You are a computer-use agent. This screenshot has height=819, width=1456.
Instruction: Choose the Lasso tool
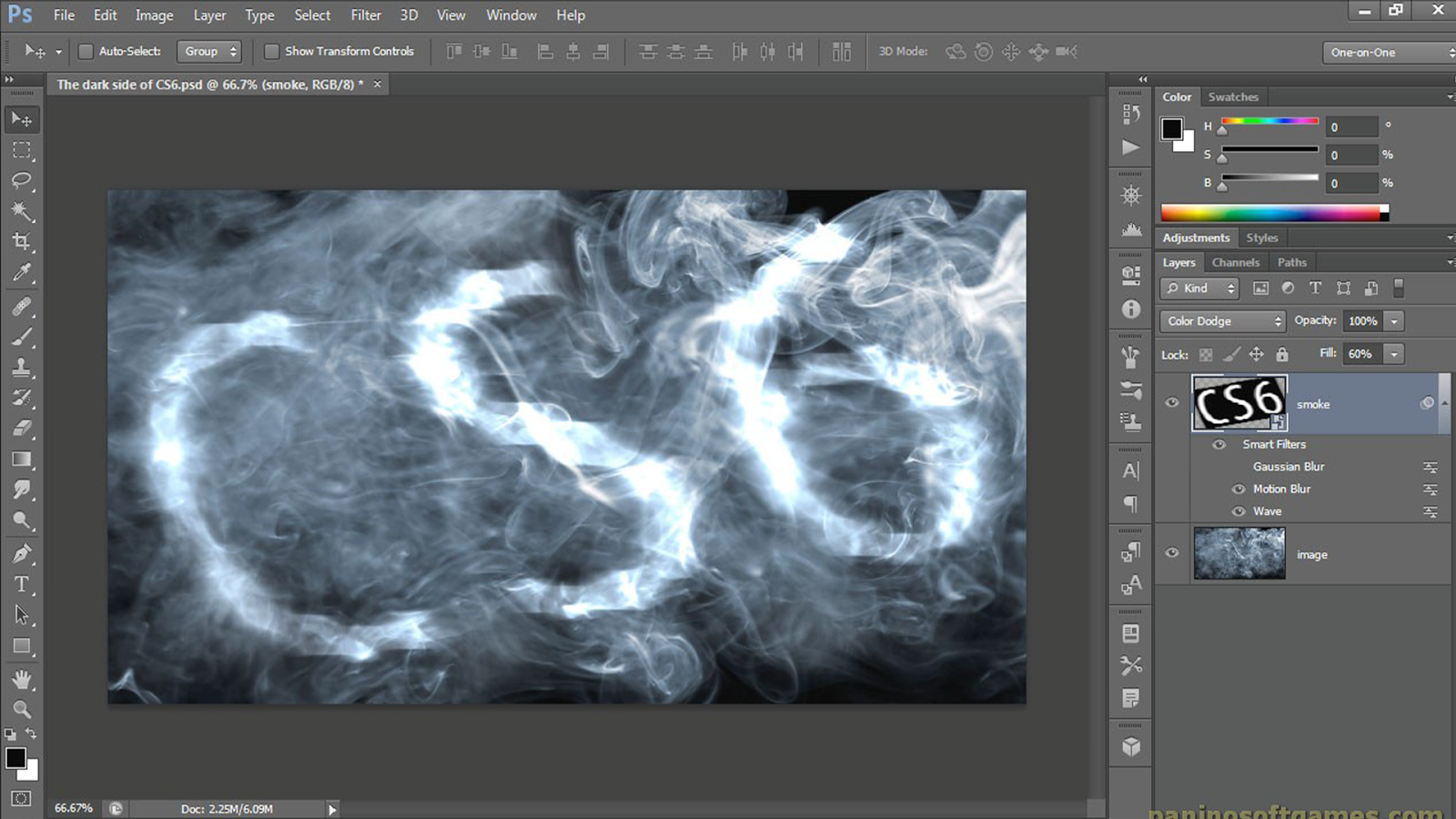[22, 180]
